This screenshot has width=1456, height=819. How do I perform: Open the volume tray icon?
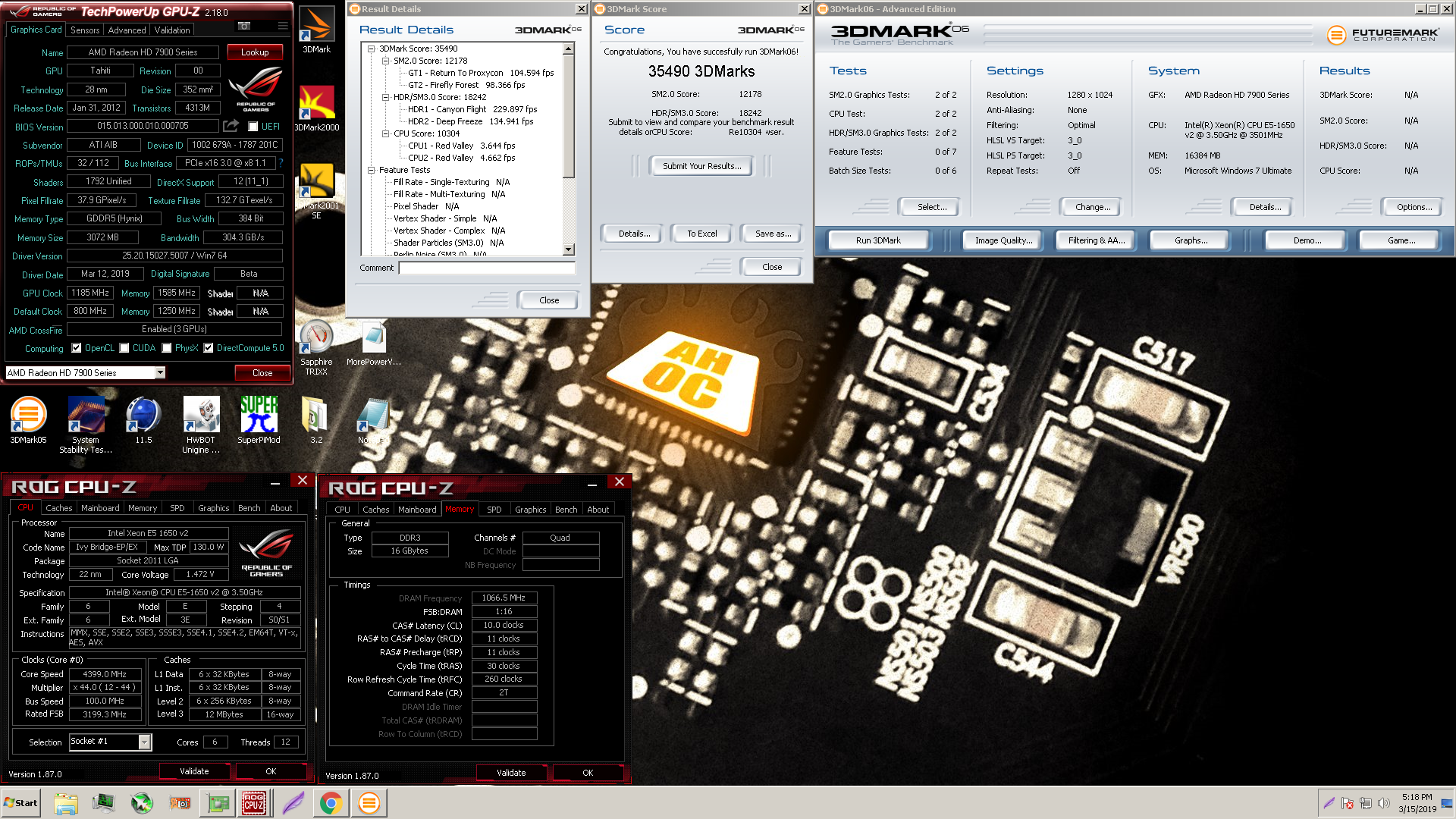tap(1384, 803)
